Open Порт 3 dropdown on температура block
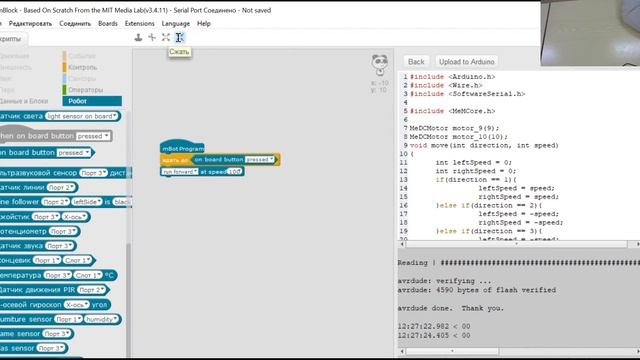 [58, 276]
